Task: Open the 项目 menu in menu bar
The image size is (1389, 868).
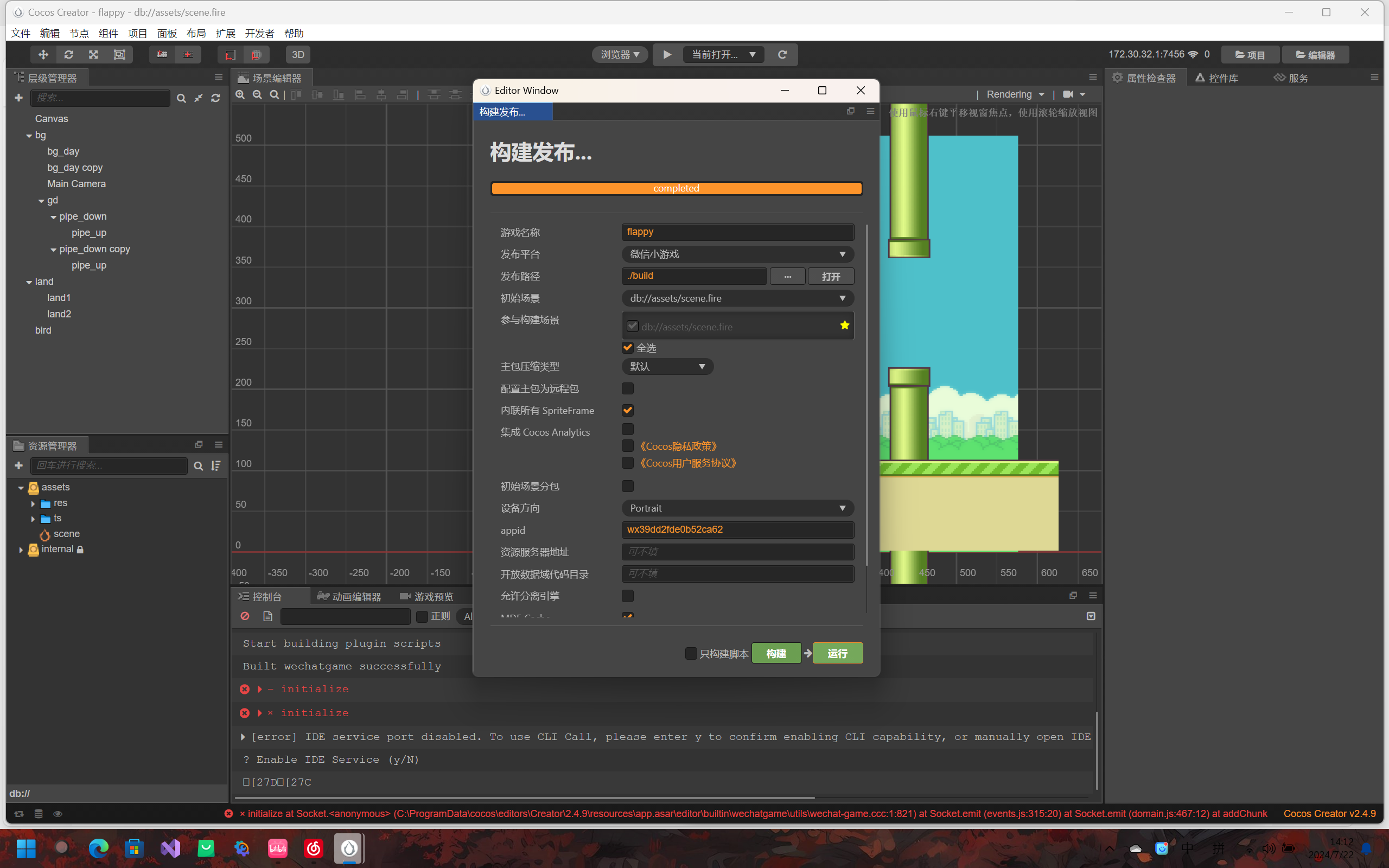Action: (x=137, y=33)
